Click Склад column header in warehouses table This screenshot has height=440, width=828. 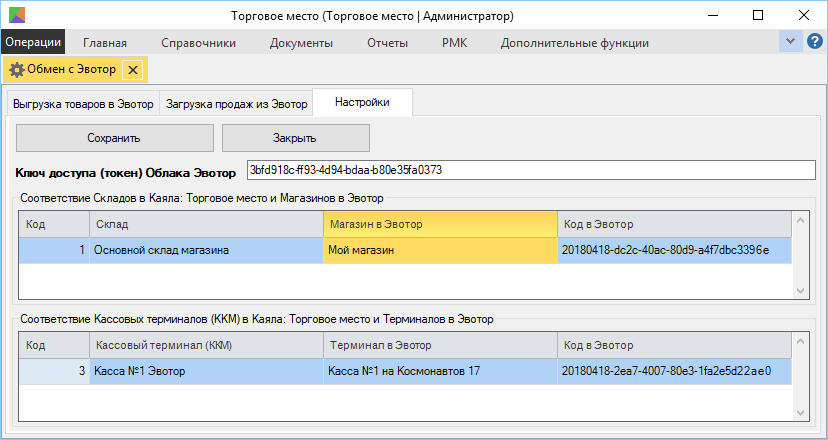pos(206,224)
